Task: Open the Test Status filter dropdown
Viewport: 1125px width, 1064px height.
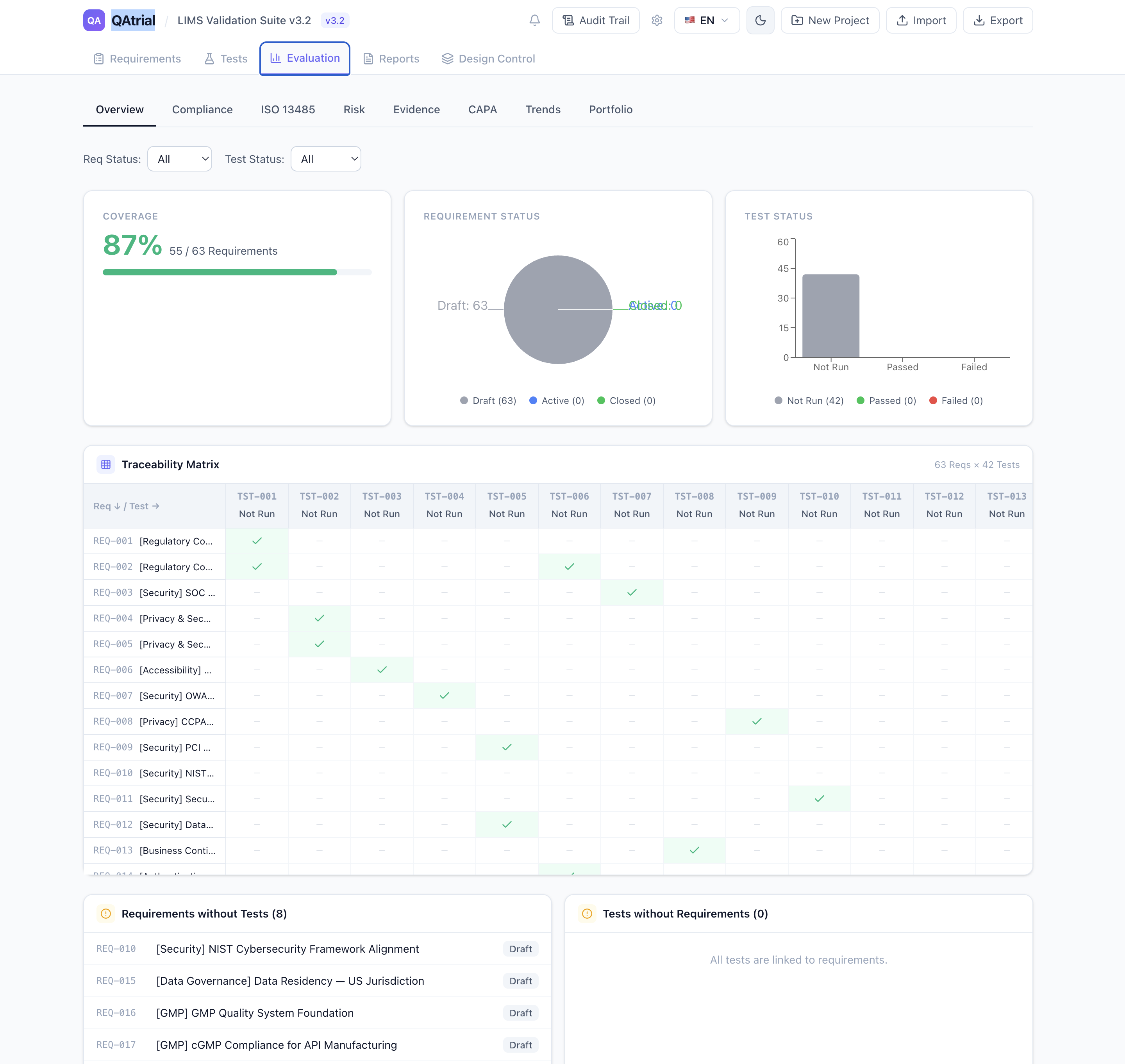Action: (x=326, y=159)
